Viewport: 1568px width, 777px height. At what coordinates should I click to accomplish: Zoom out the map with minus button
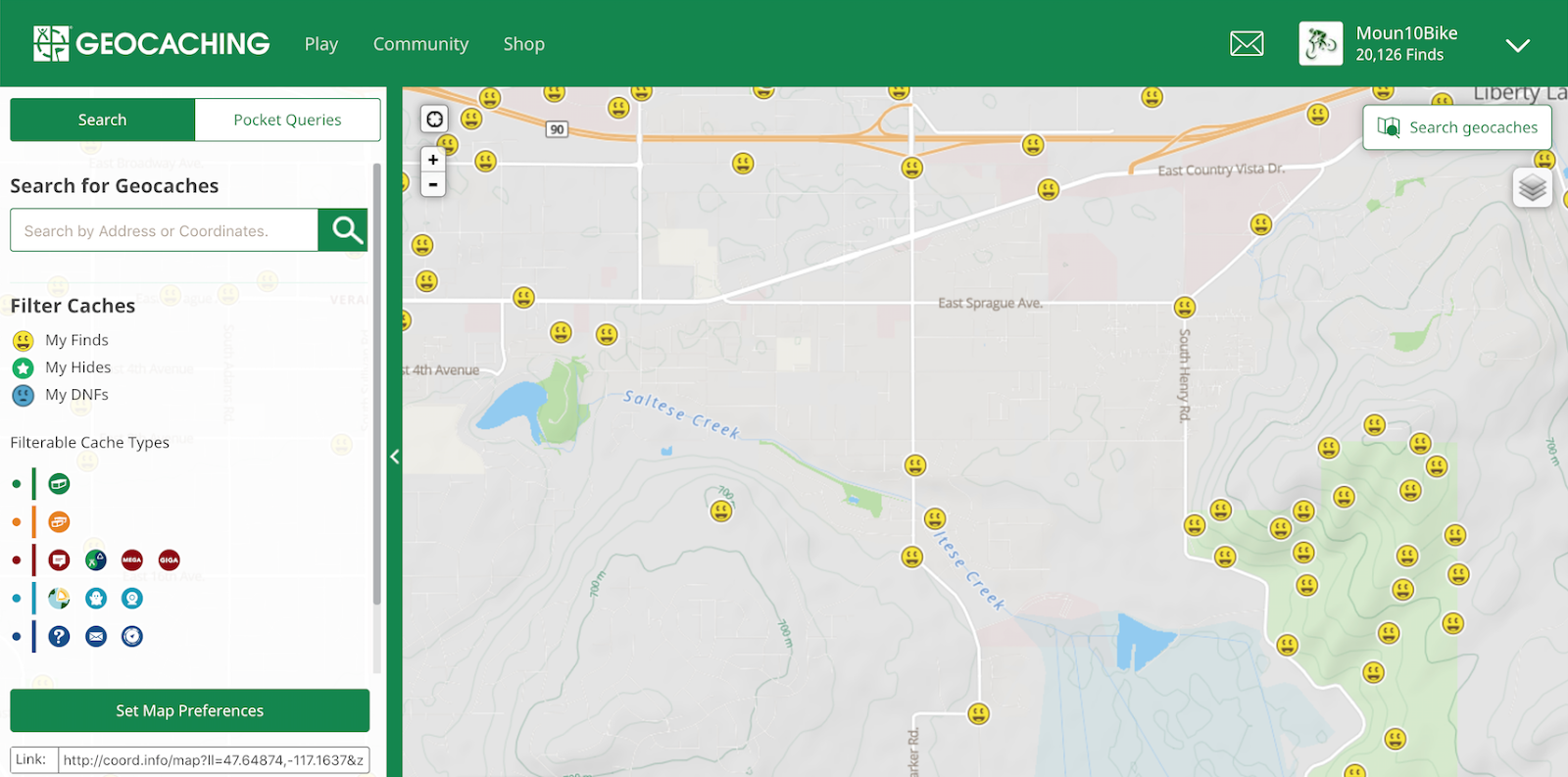[433, 184]
